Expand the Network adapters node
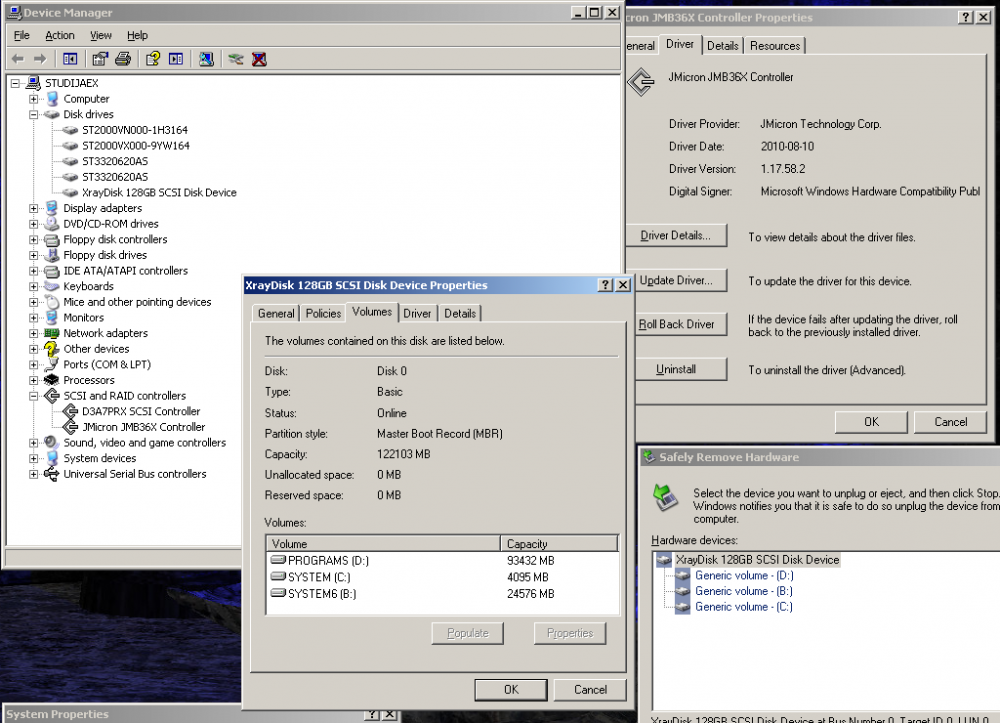This screenshot has width=1000, height=723. 34,333
